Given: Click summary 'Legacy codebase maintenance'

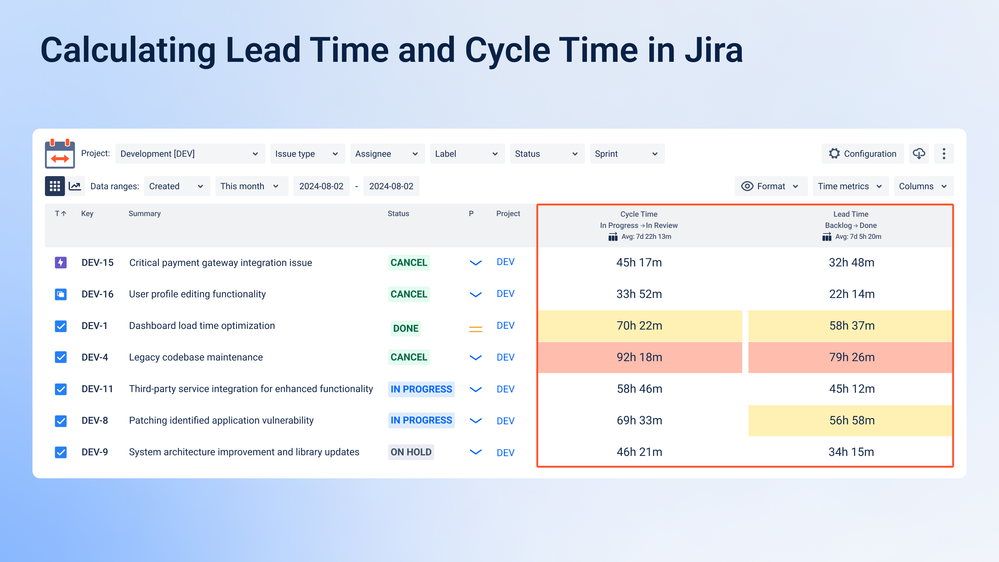Looking at the screenshot, I should 196,357.
